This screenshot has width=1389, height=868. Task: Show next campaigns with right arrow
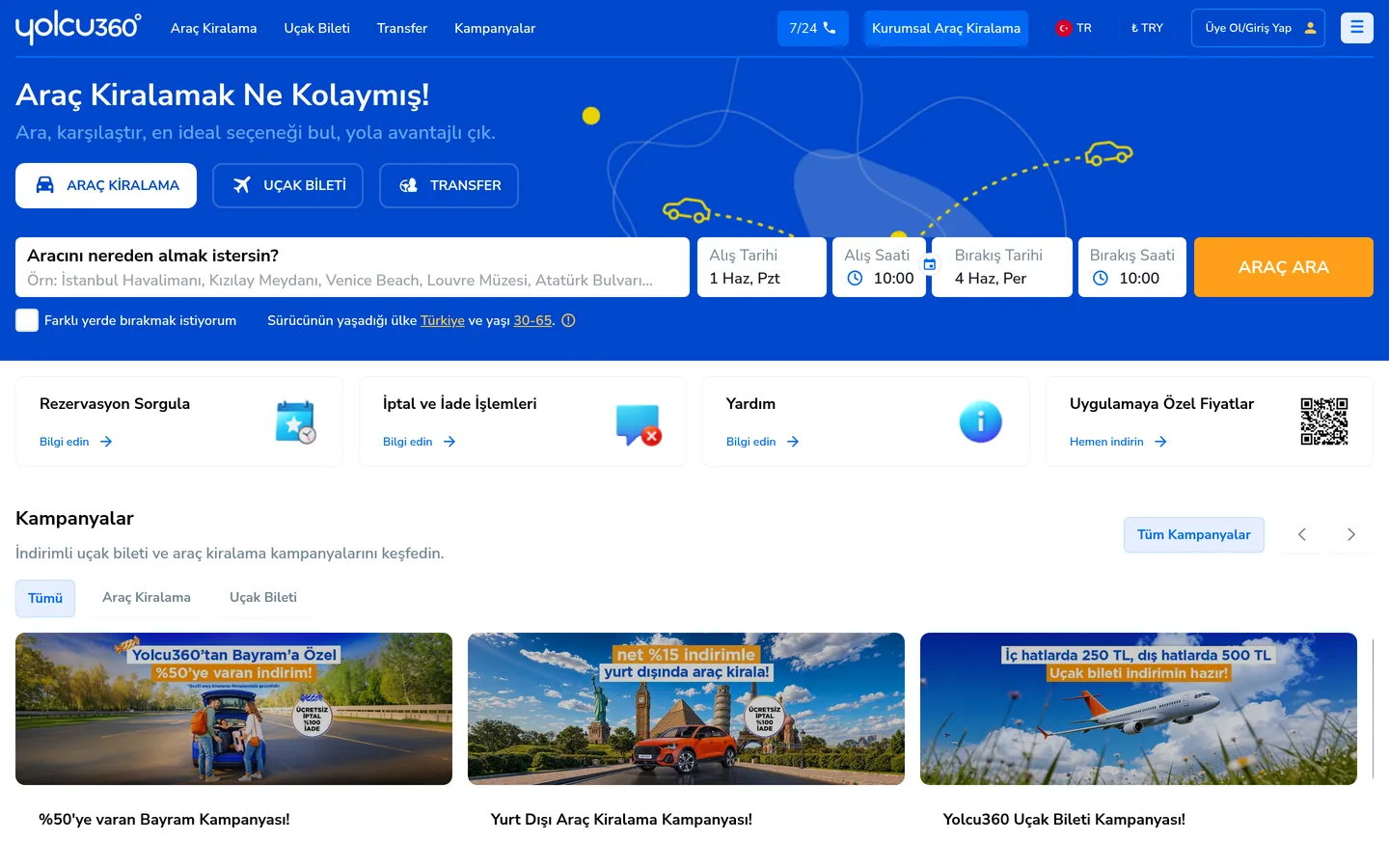(x=1350, y=534)
